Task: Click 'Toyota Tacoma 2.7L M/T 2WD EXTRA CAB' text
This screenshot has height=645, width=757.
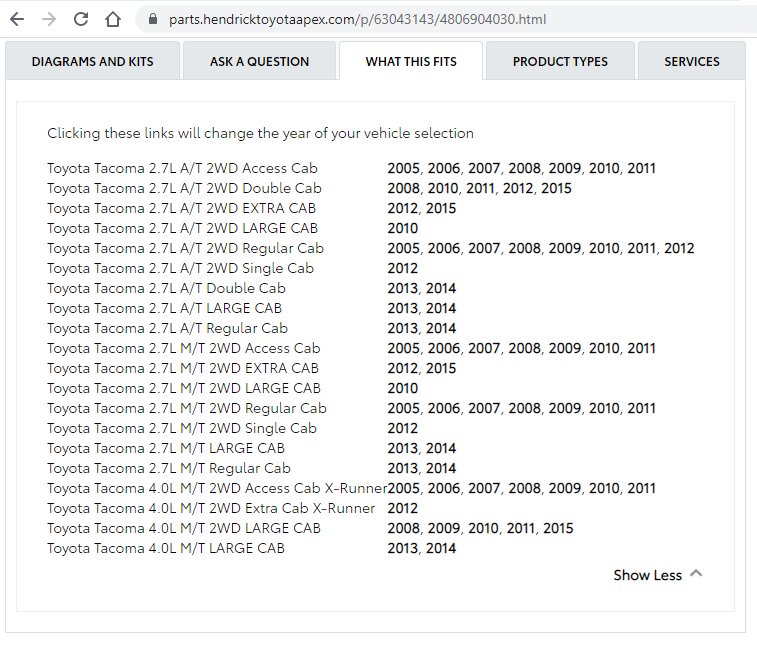Action: tap(183, 369)
